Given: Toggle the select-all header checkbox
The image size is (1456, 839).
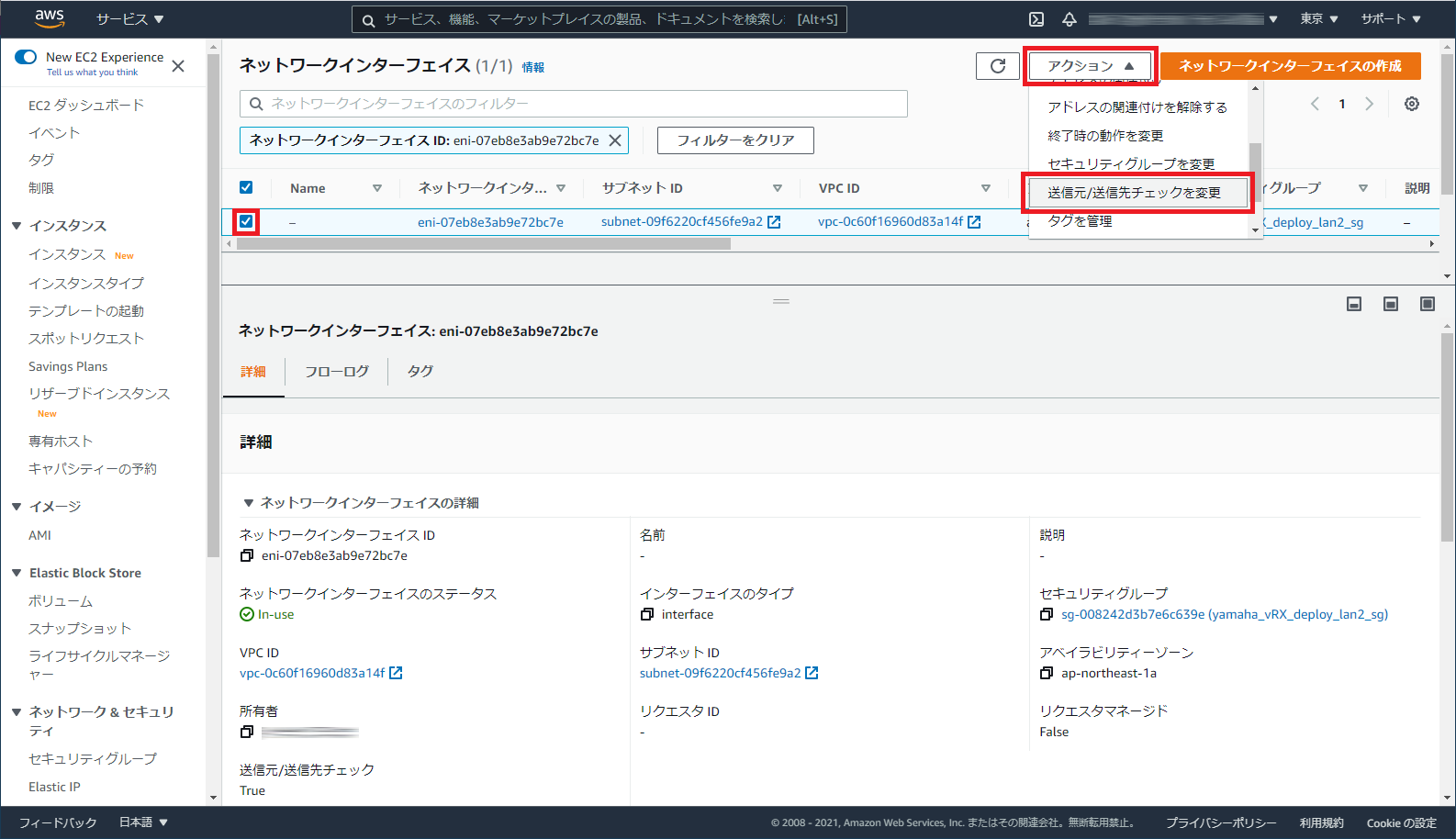Looking at the screenshot, I should pos(246,187).
